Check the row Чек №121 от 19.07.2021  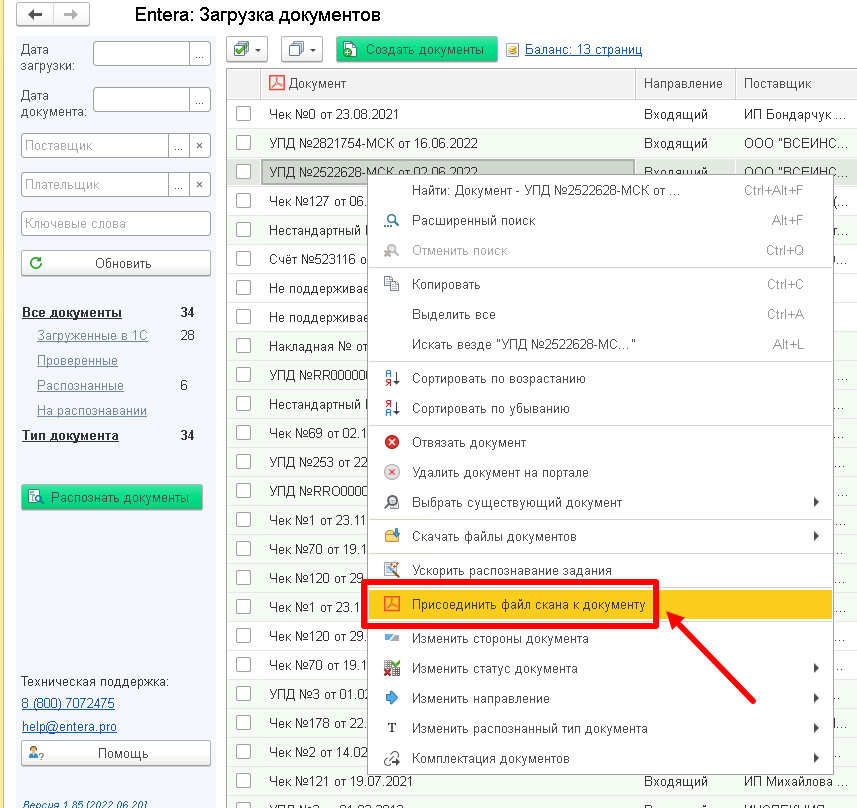click(x=243, y=781)
